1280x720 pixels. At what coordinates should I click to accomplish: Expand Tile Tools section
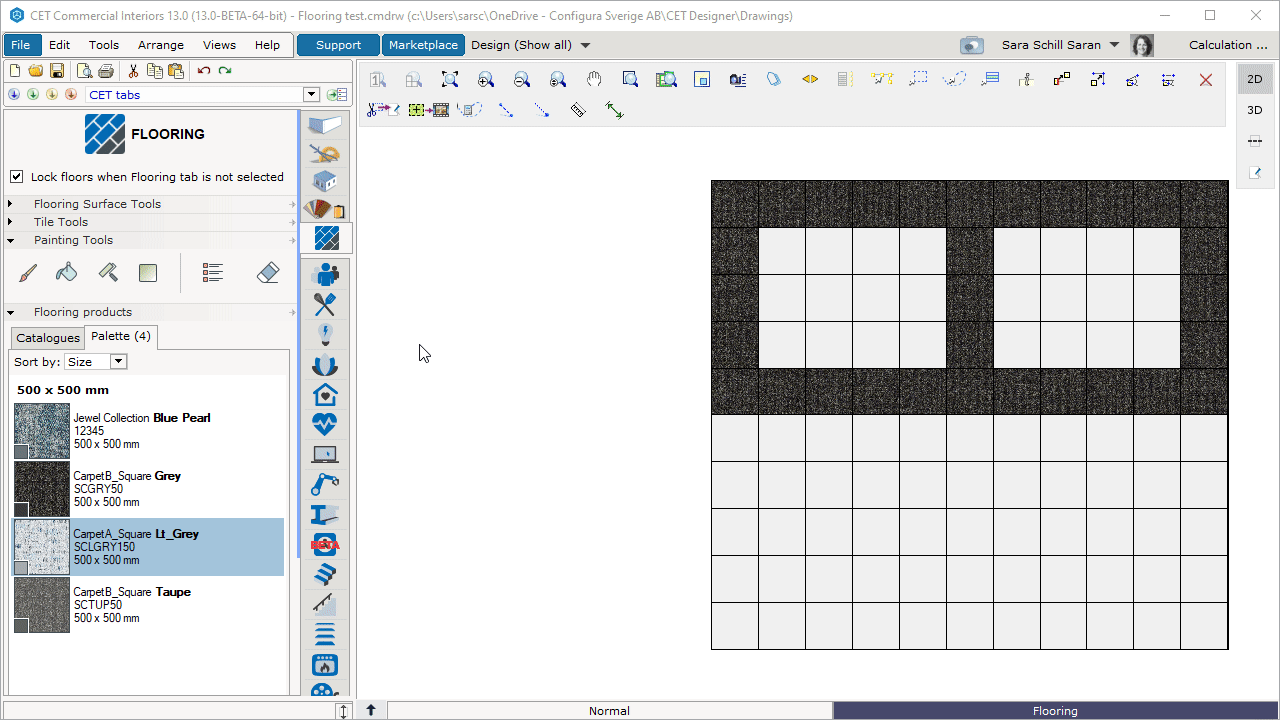tap(10, 222)
